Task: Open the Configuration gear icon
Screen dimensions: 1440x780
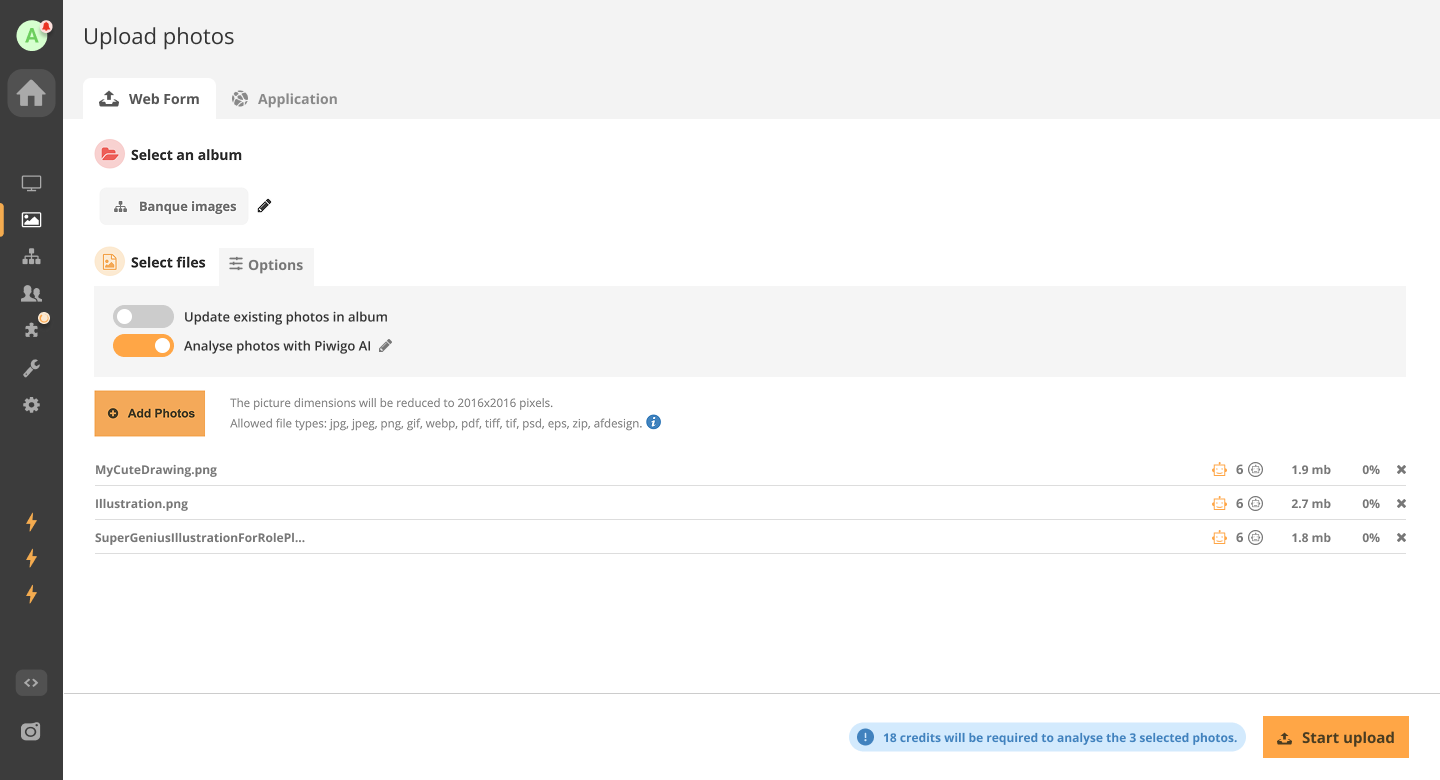Action: click(31, 405)
